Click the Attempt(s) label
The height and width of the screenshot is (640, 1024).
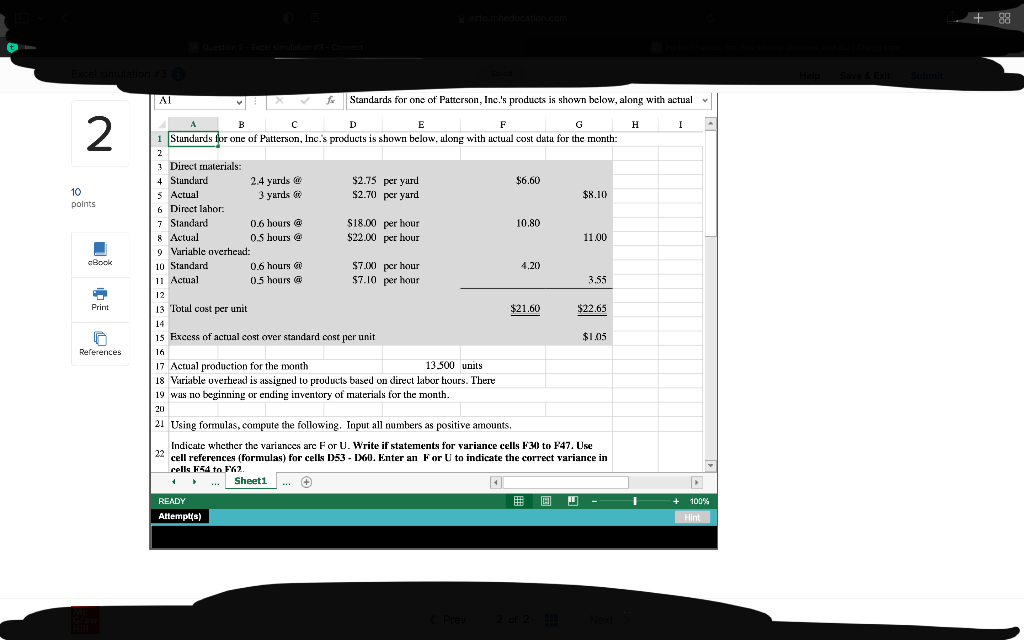[x=180, y=515]
